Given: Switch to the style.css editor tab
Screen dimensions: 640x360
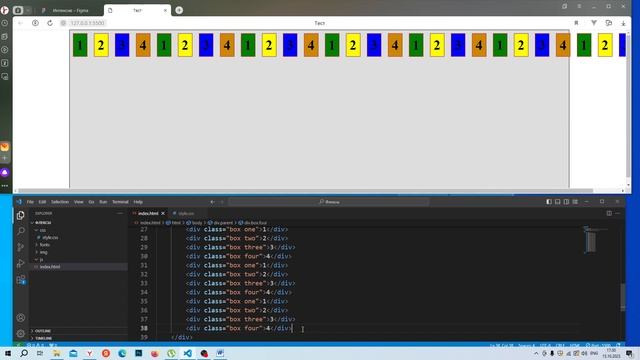Looking at the screenshot, I should pyautogui.click(x=186, y=213).
